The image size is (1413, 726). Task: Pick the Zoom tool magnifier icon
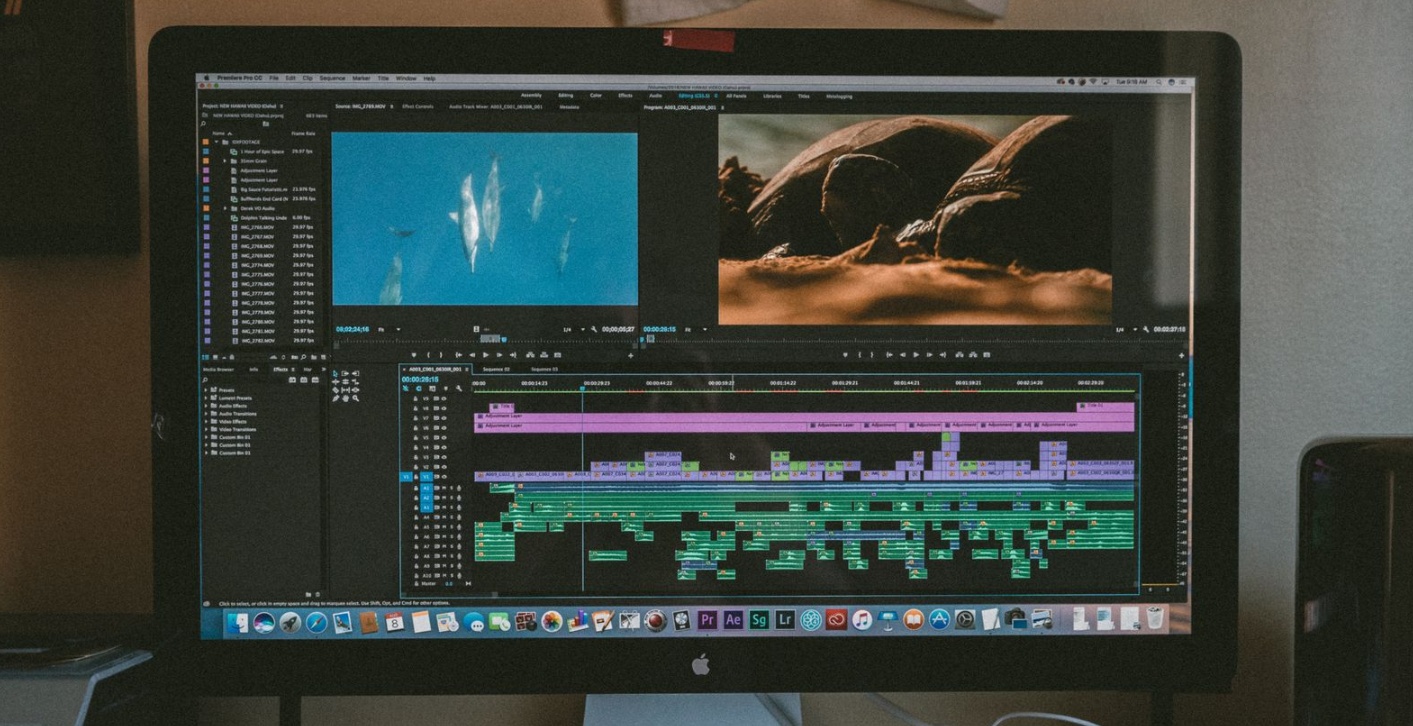[x=355, y=398]
